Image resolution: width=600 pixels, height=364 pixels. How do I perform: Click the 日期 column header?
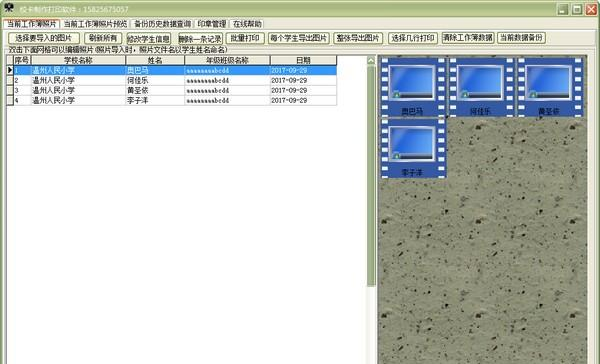(x=303, y=60)
